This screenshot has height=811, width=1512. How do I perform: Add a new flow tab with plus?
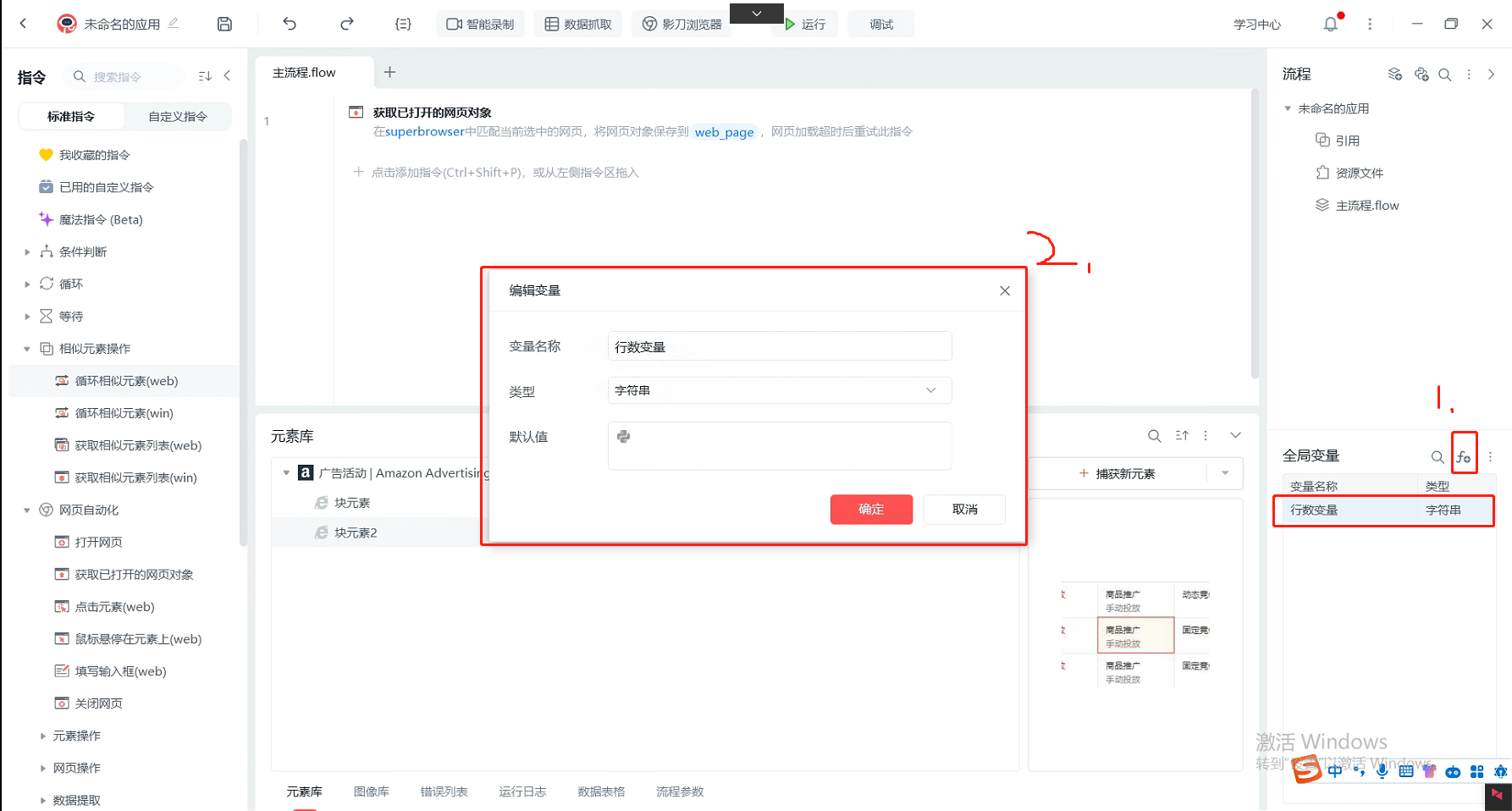point(389,72)
